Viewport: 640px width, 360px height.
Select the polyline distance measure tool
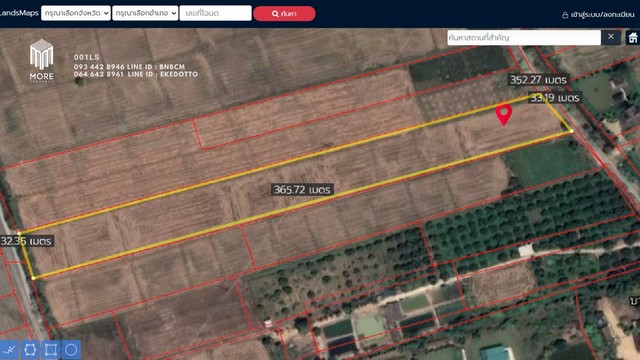[9, 350]
